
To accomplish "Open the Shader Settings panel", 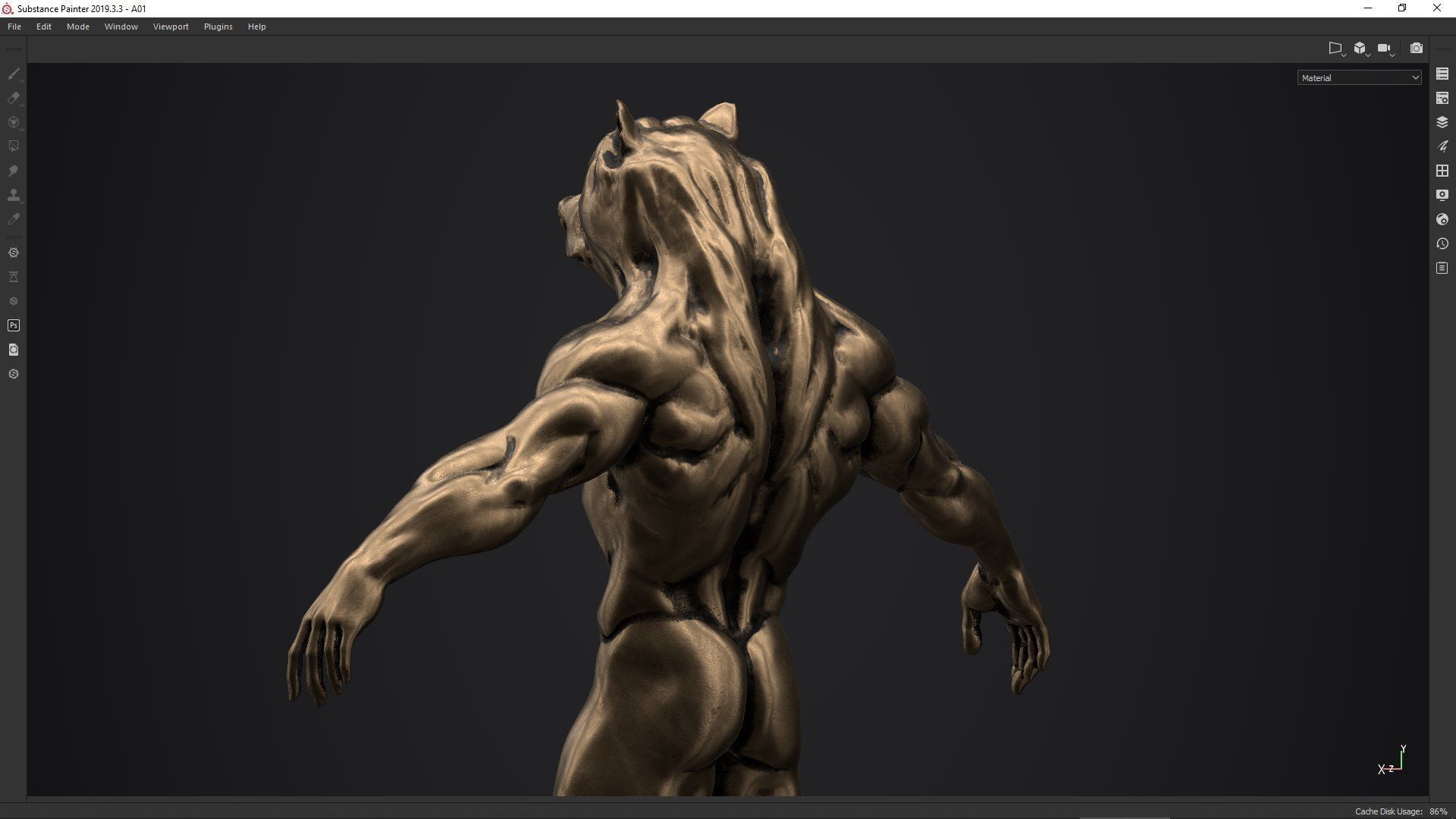I will click(x=1442, y=219).
